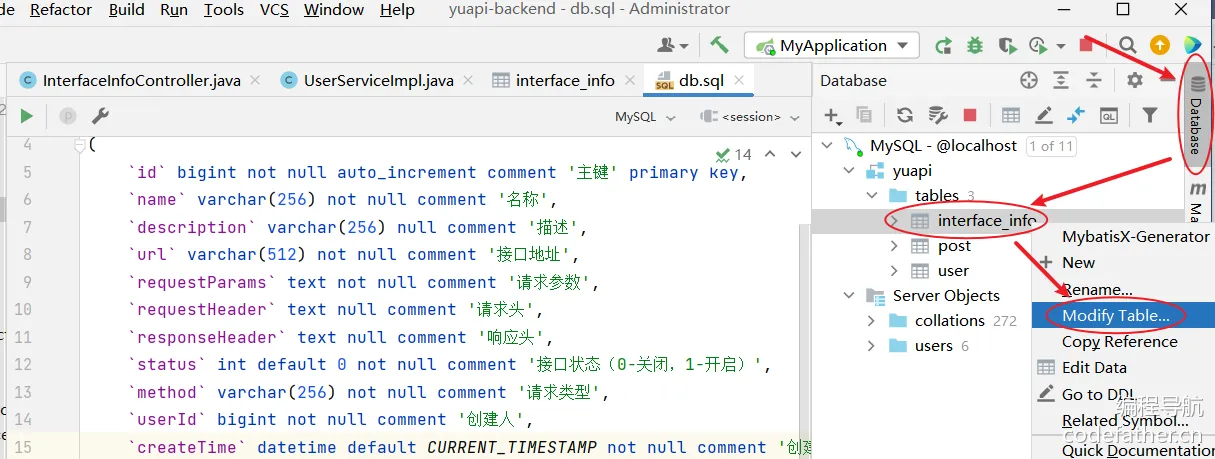Click the Search Everywhere magnifier icon

click(x=1127, y=45)
